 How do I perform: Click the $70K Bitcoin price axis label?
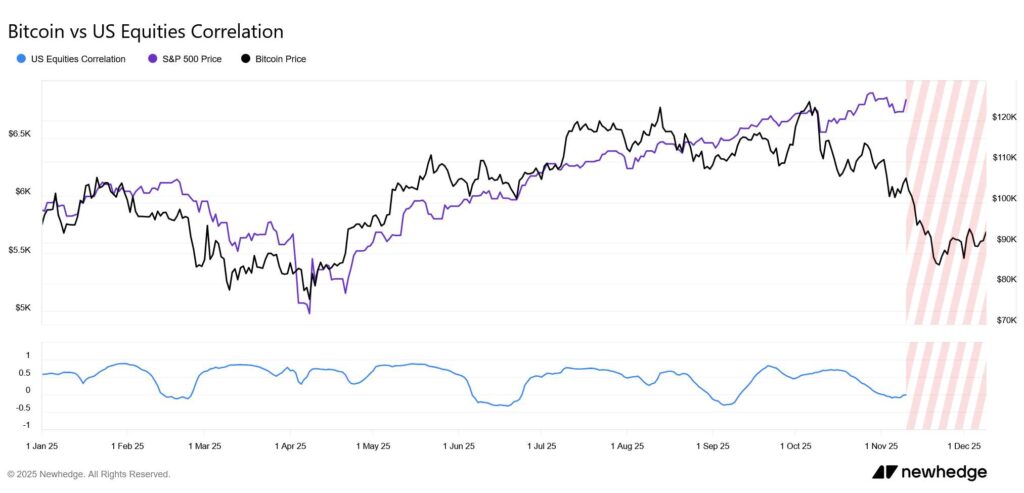pyautogui.click(x=1004, y=320)
